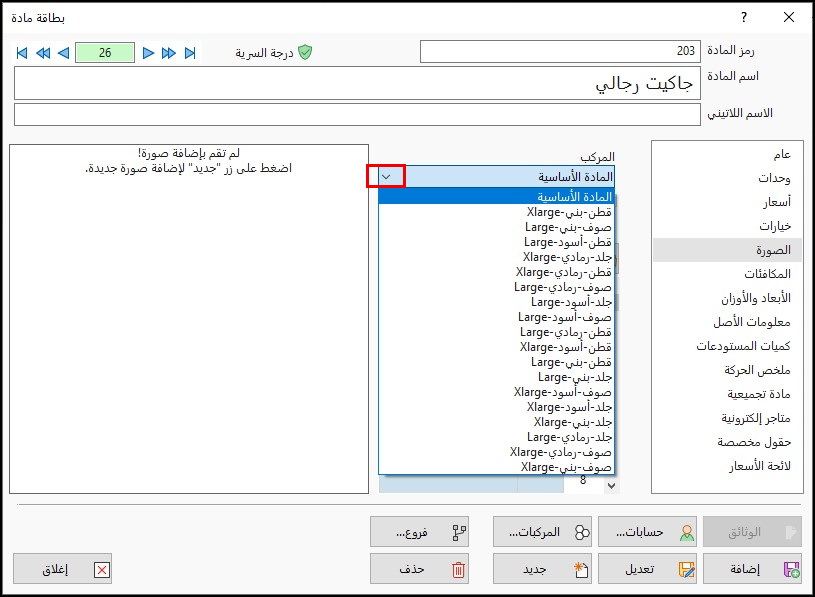815x597 pixels.
Task: Select قطن-أسود-Xlarge from the list
Action: tap(496, 347)
